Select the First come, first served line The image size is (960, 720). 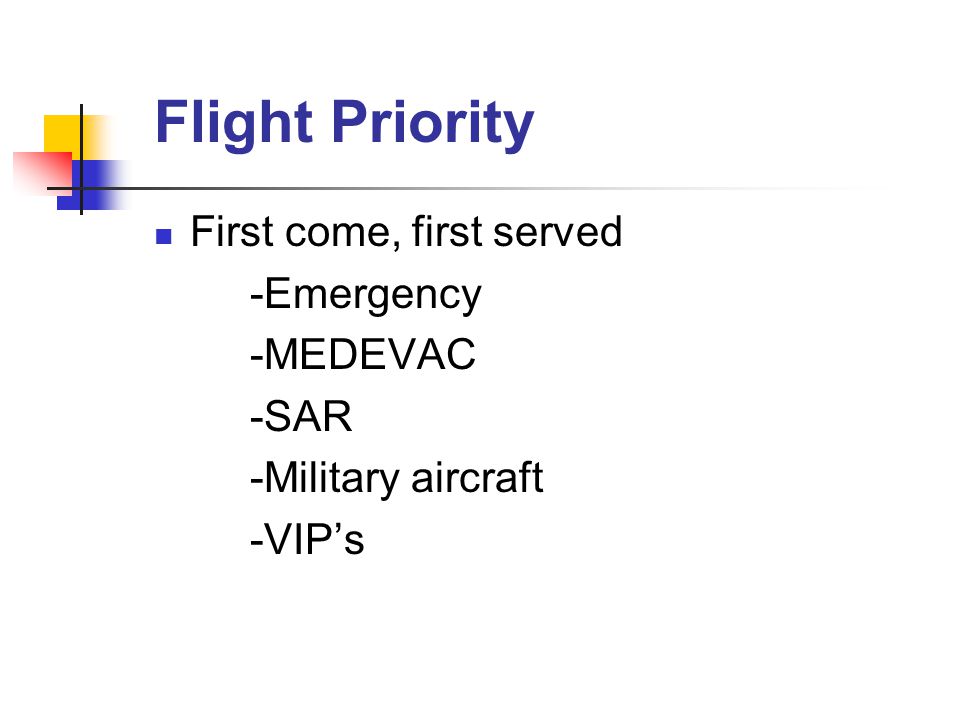click(x=406, y=232)
